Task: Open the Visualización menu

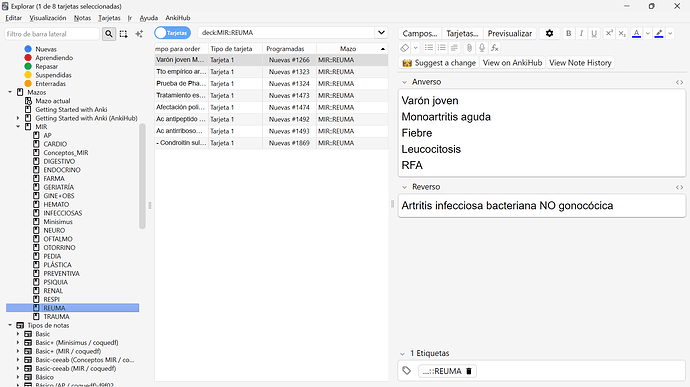Action: [x=48, y=18]
